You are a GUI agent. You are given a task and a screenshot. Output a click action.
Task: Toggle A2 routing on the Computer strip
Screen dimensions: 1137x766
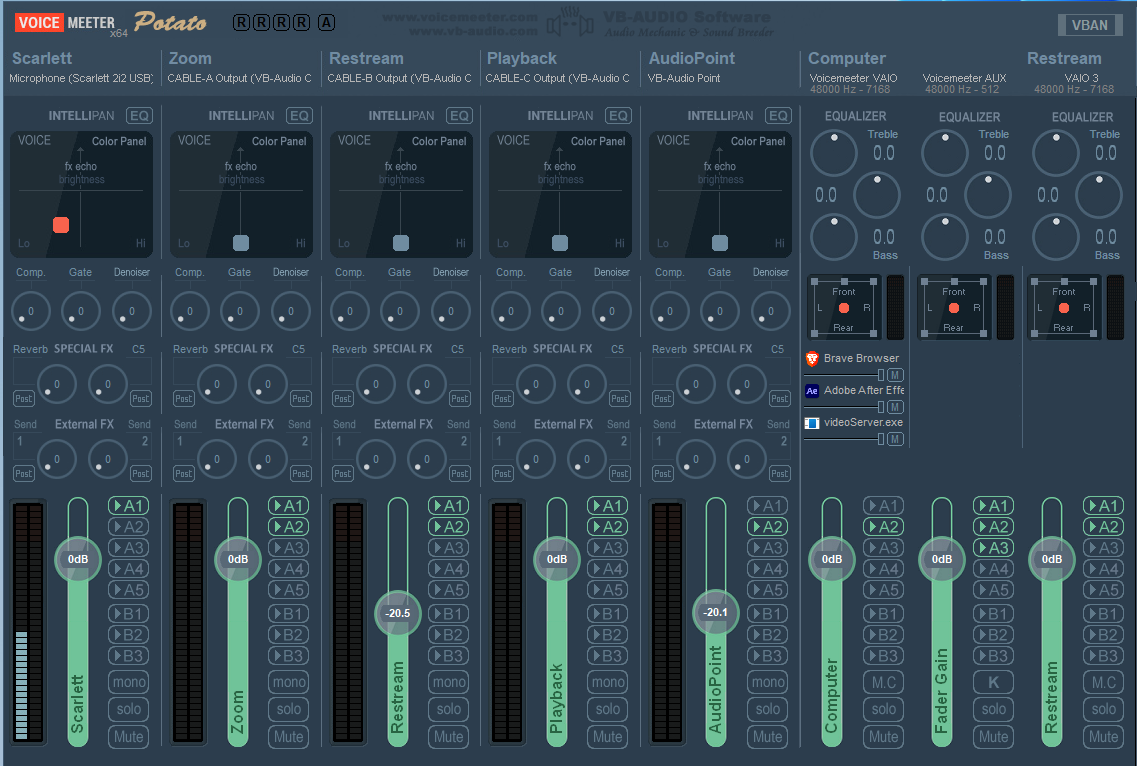point(883,527)
